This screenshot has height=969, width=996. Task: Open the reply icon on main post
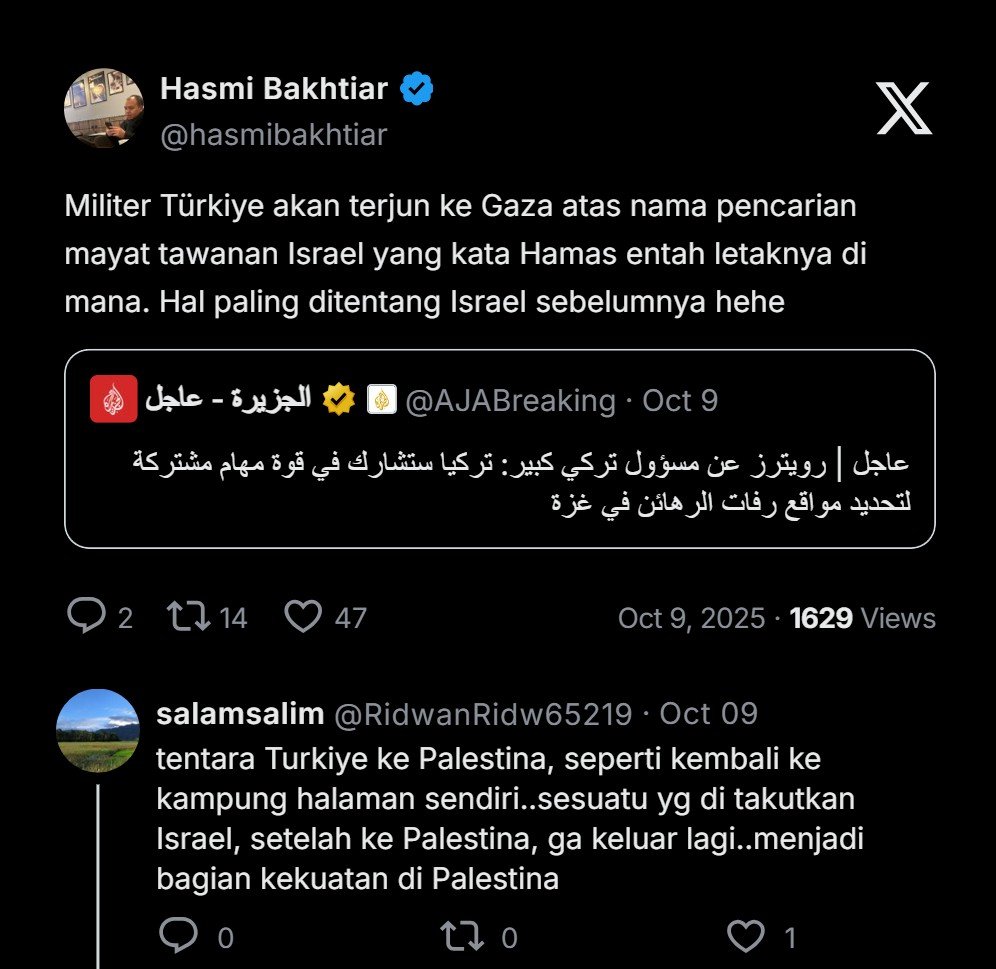[86, 617]
